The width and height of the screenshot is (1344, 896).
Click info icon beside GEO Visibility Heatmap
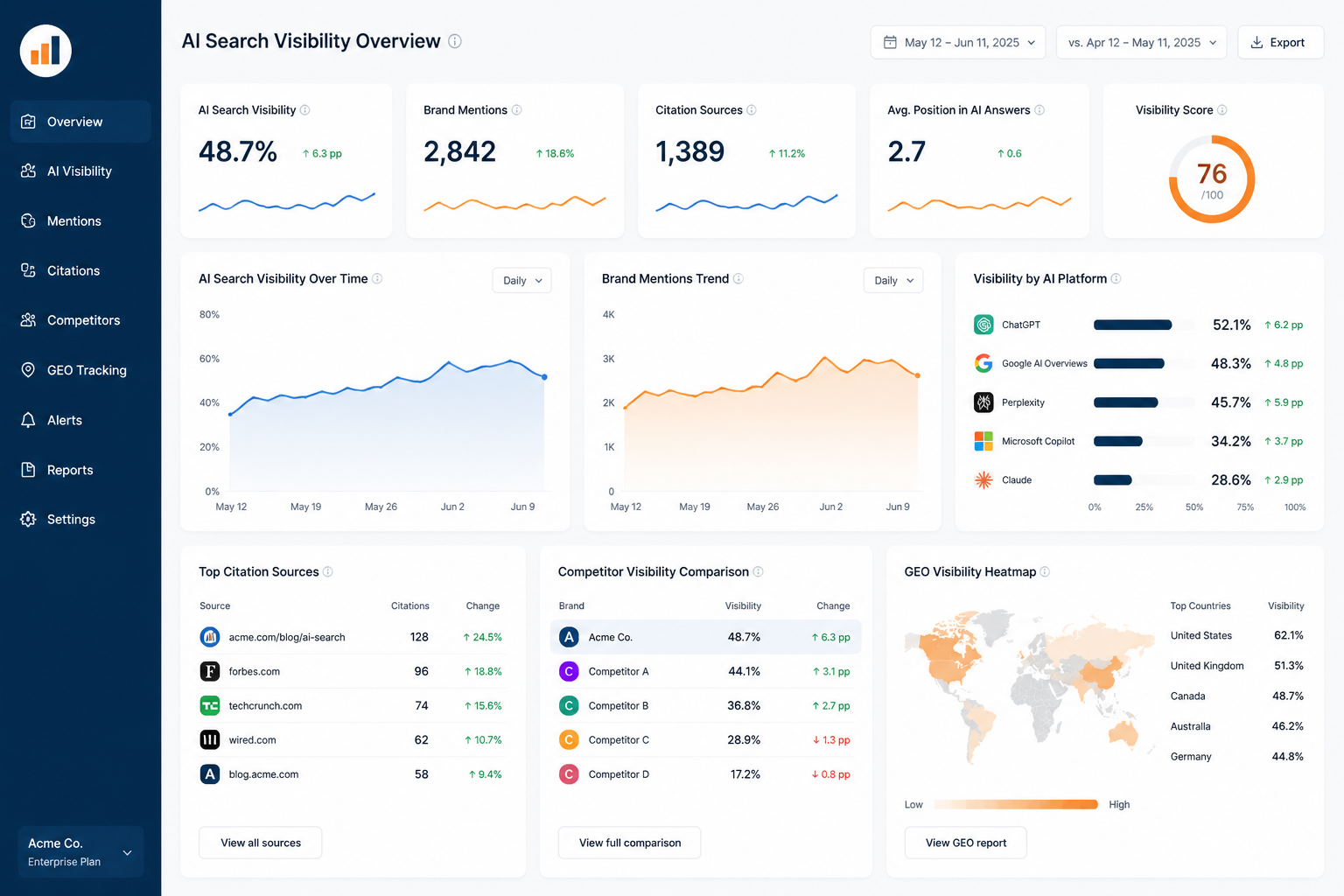point(1045,571)
